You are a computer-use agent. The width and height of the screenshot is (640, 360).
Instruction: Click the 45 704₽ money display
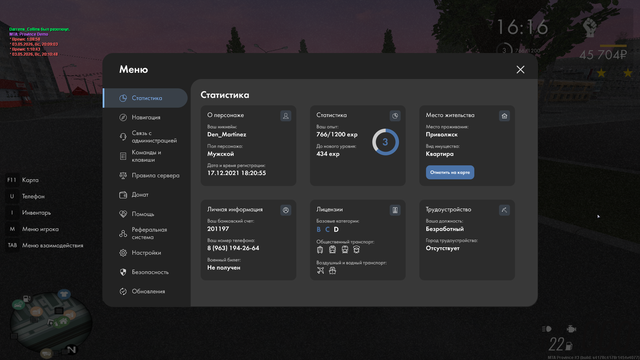pyautogui.click(x=603, y=55)
